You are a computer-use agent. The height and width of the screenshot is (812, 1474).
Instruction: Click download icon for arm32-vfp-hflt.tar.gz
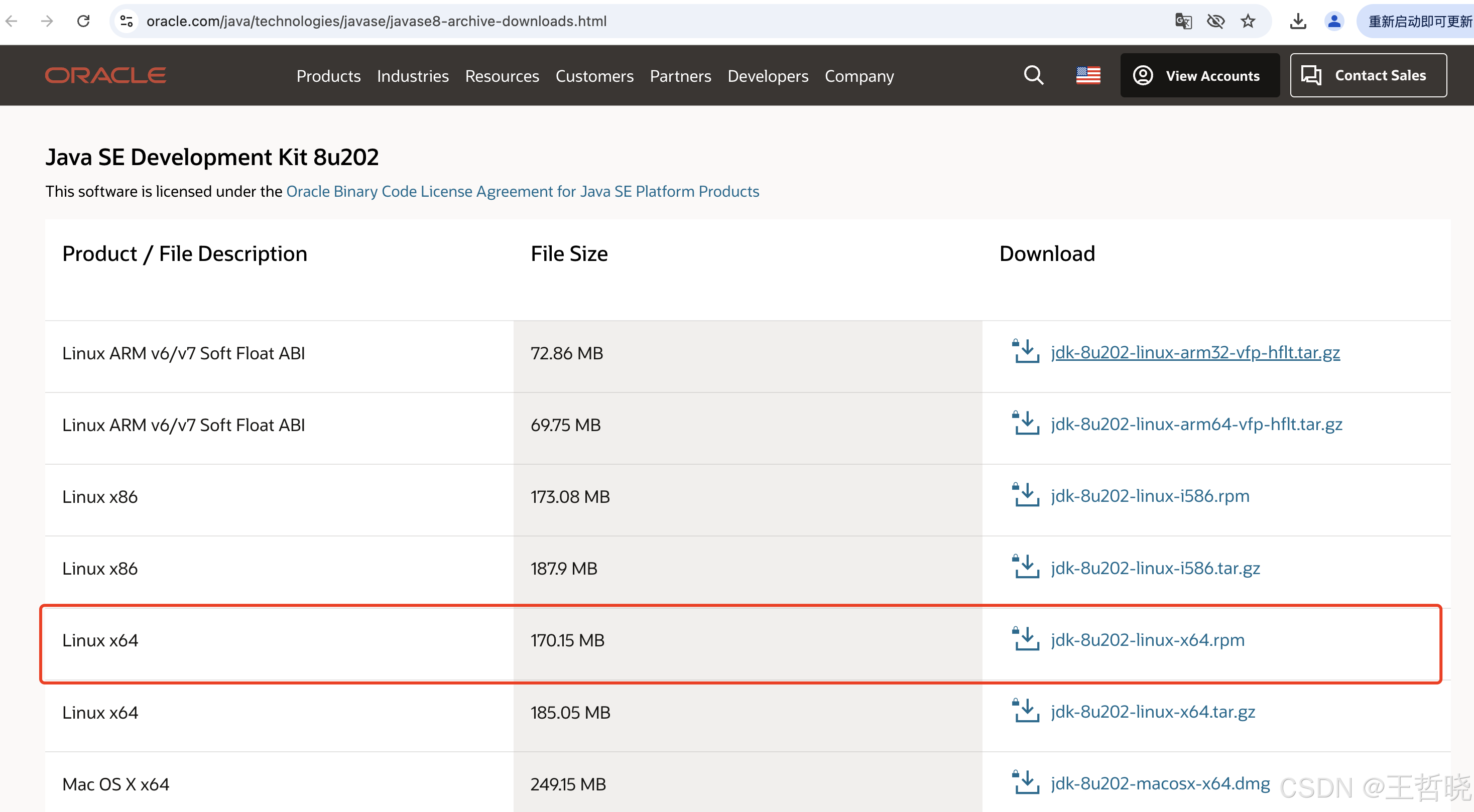(1026, 351)
